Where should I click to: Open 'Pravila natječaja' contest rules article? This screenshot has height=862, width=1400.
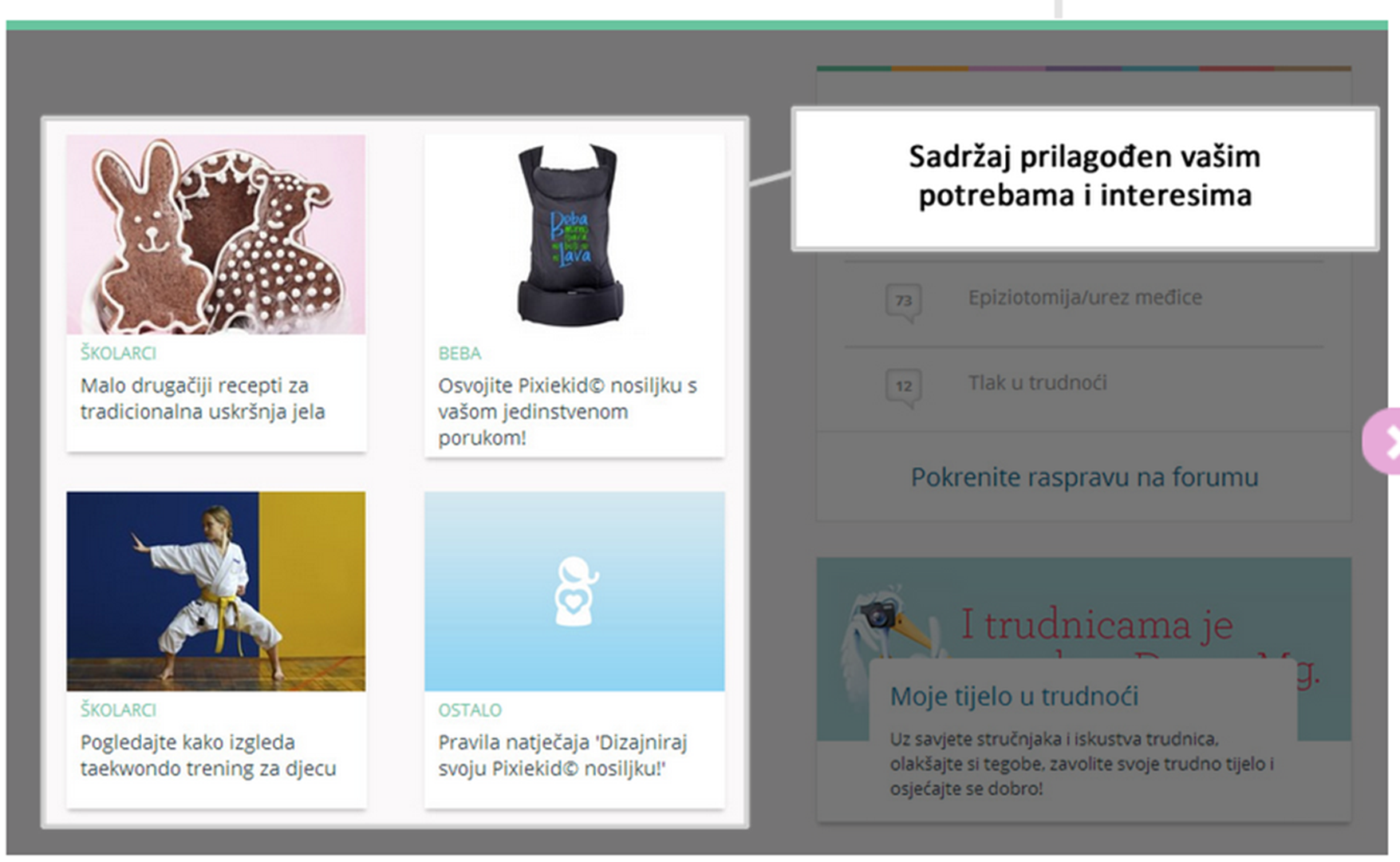pos(562,755)
